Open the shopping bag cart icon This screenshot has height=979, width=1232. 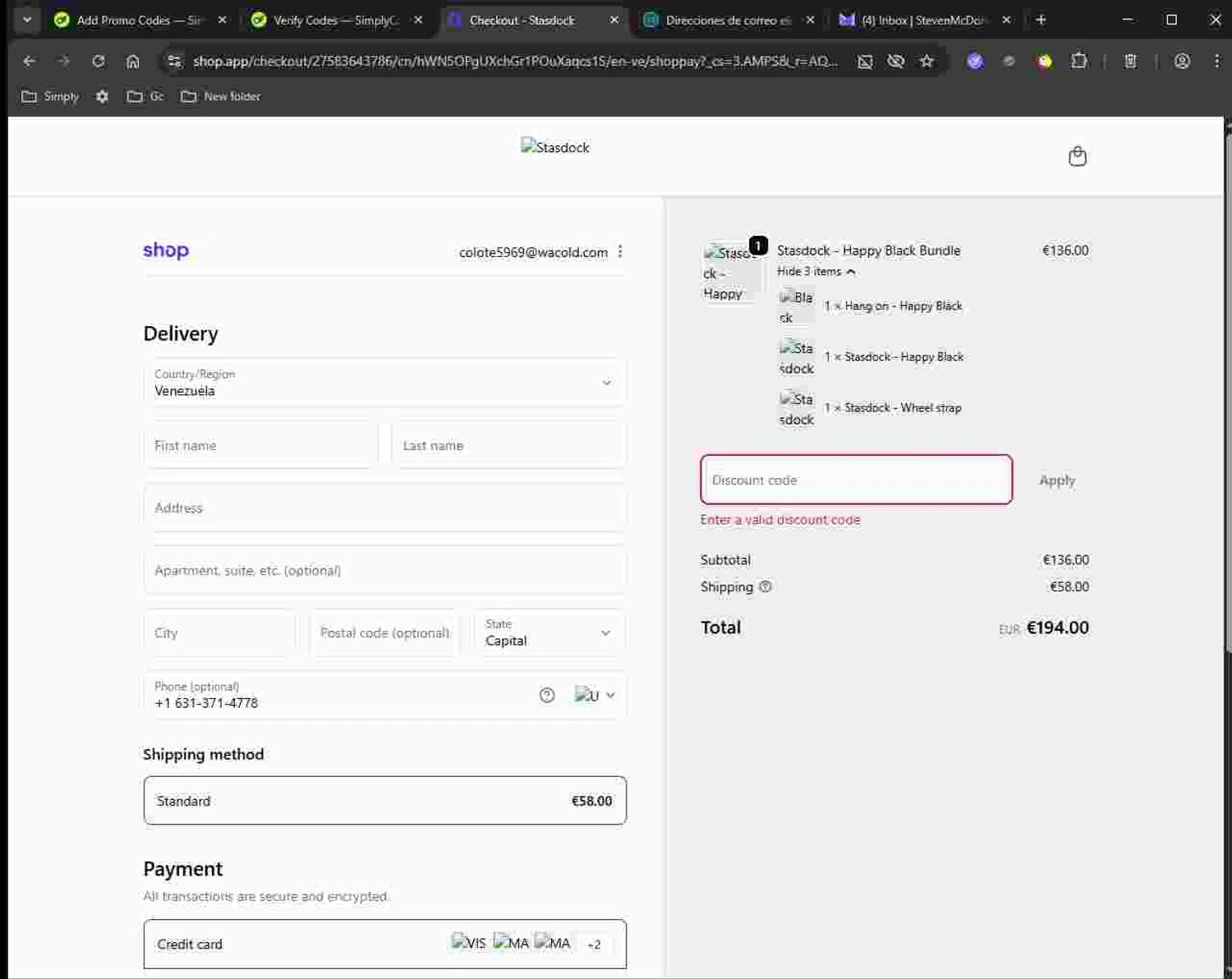pyautogui.click(x=1078, y=156)
